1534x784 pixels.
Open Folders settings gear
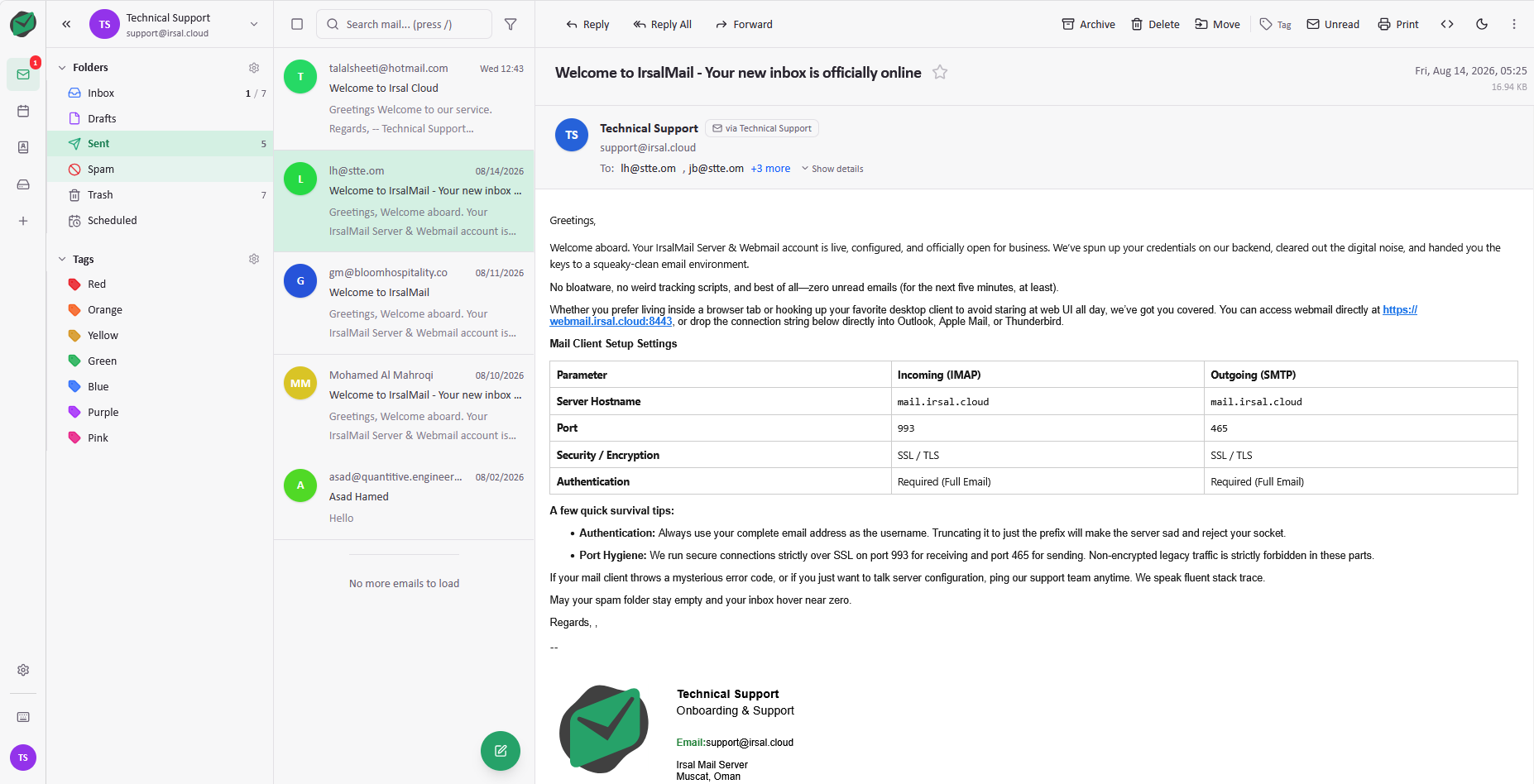(254, 68)
